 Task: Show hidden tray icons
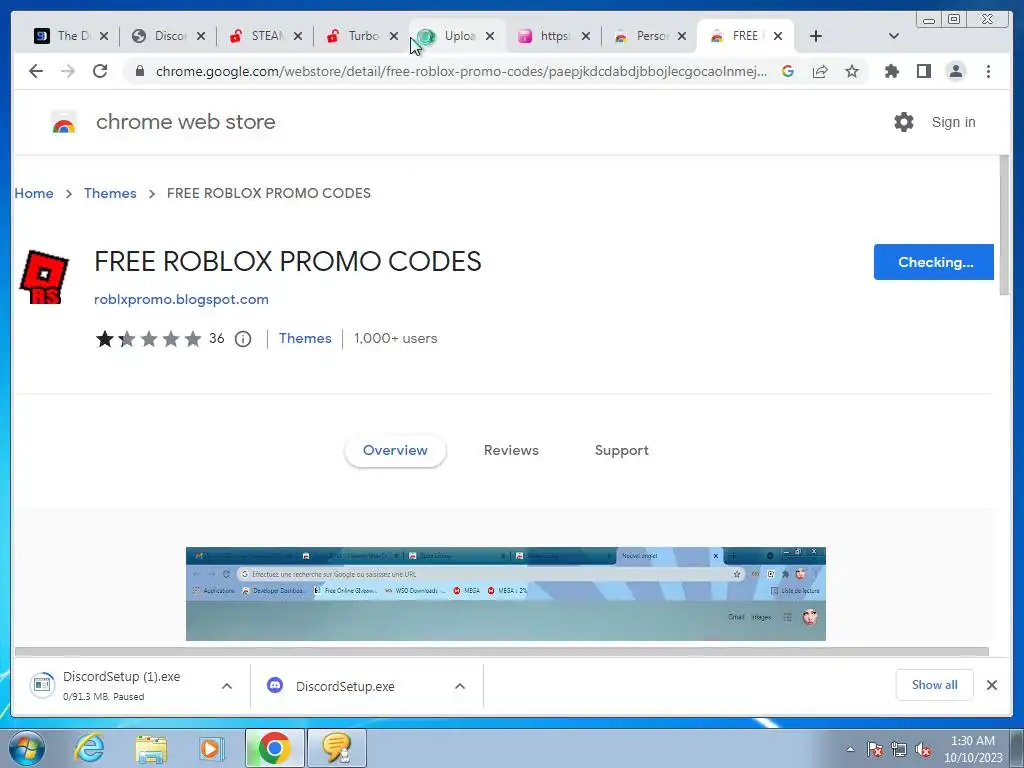pos(850,749)
